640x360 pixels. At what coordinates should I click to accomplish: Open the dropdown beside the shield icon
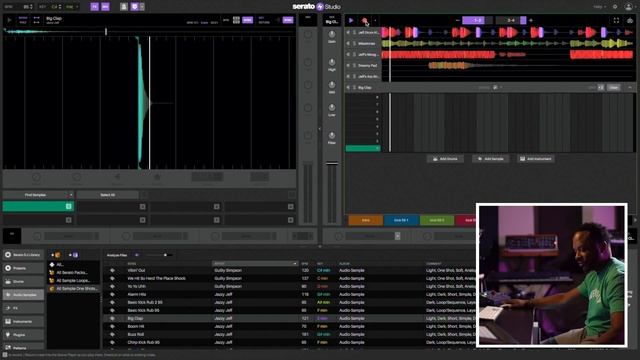coord(142,7)
